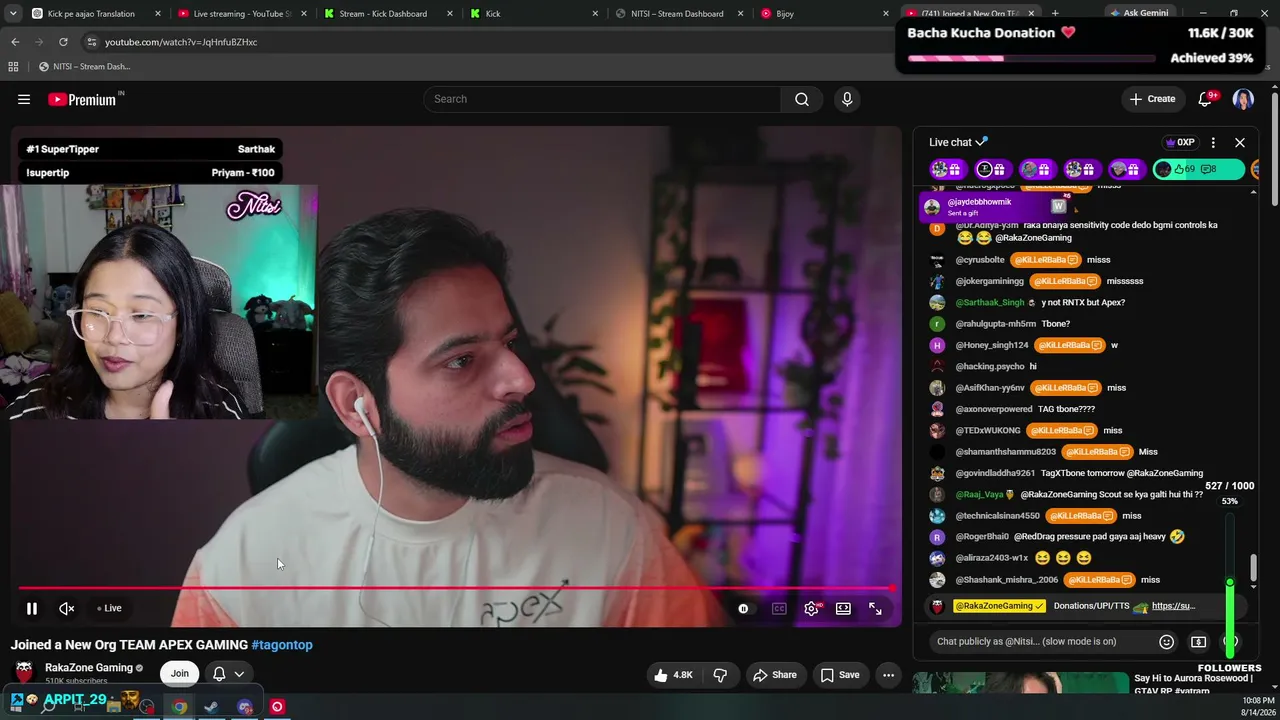
Task: Click the search magnifier button
Action: coord(802,99)
